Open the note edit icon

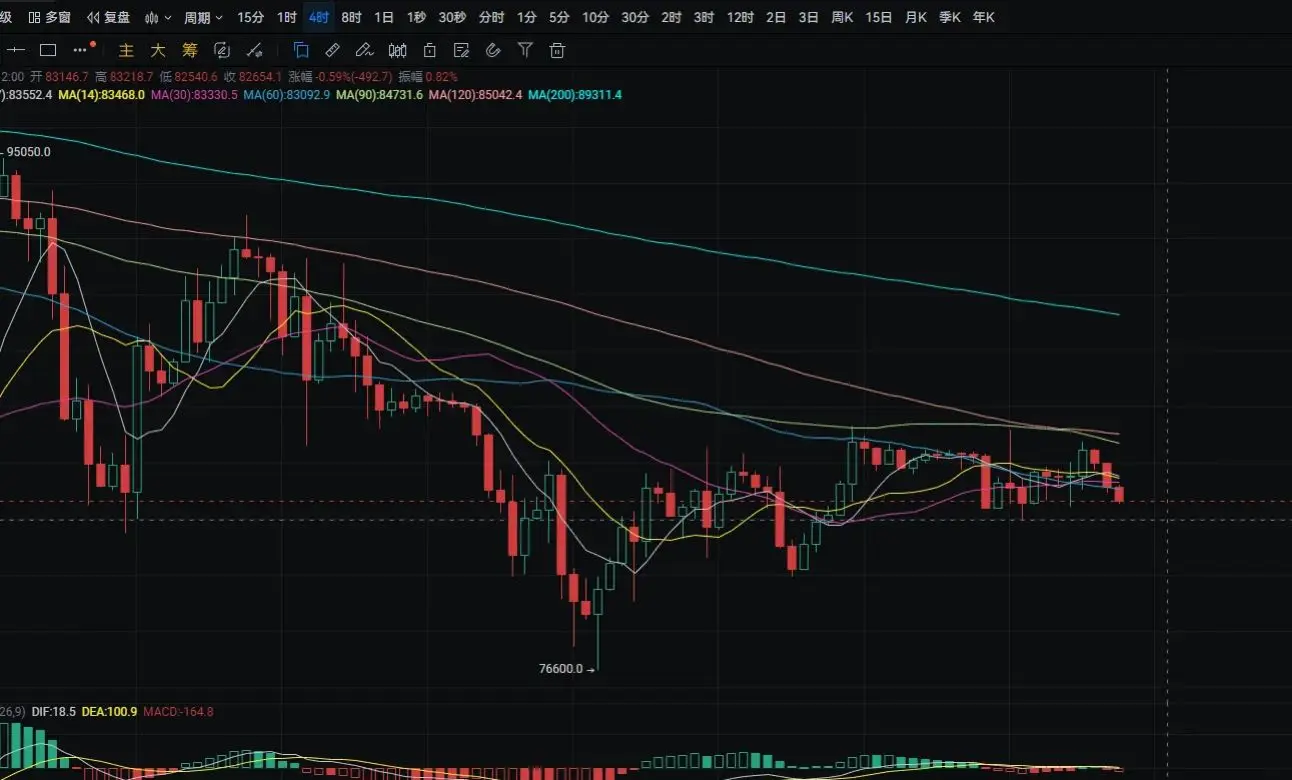(461, 50)
